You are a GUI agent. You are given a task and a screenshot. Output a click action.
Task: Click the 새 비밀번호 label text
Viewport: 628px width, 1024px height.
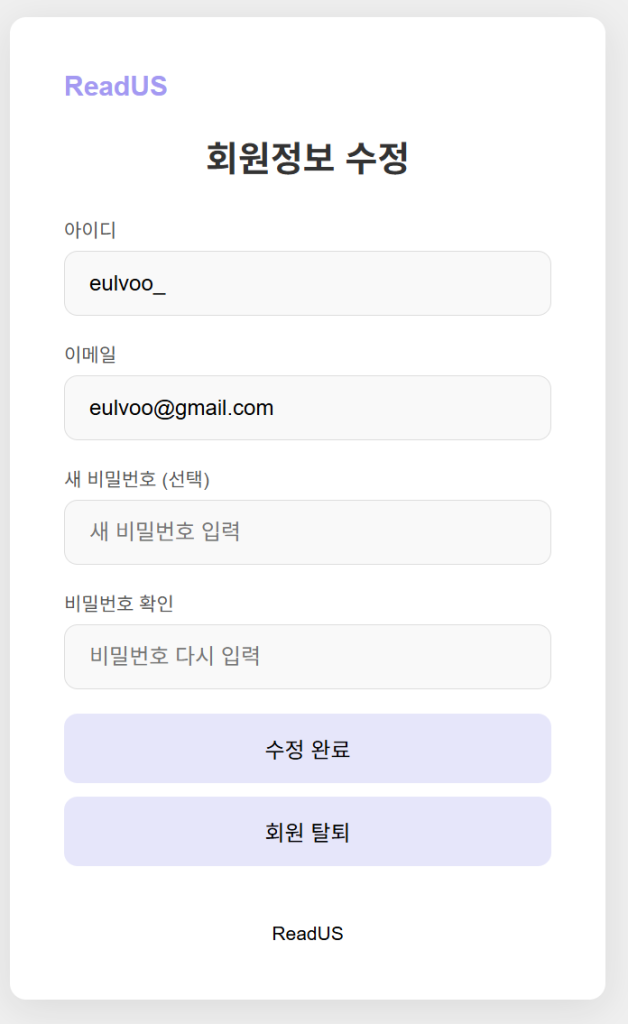[x=110, y=479]
